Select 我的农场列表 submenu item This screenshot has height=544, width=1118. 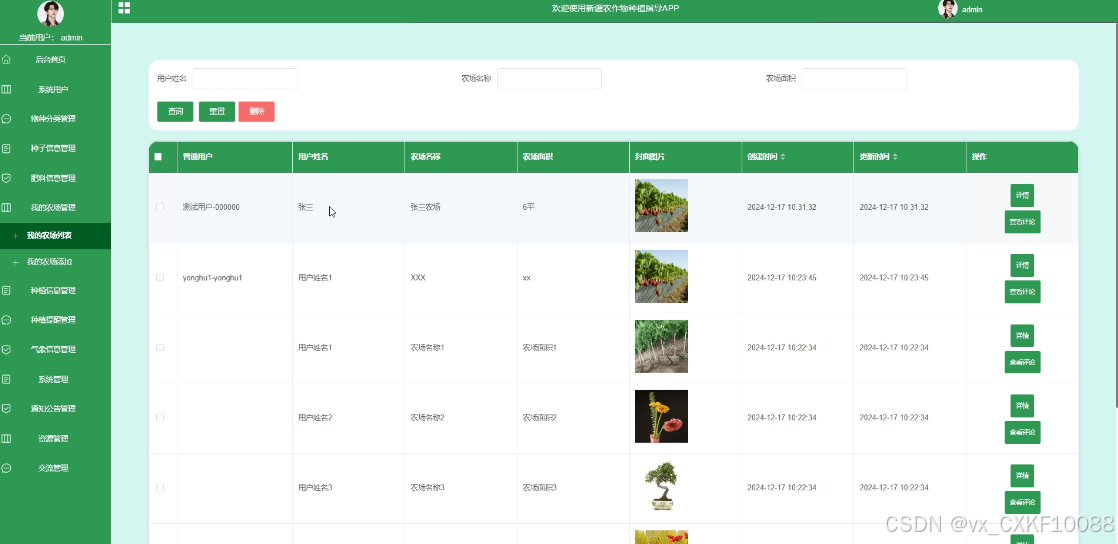(x=56, y=235)
